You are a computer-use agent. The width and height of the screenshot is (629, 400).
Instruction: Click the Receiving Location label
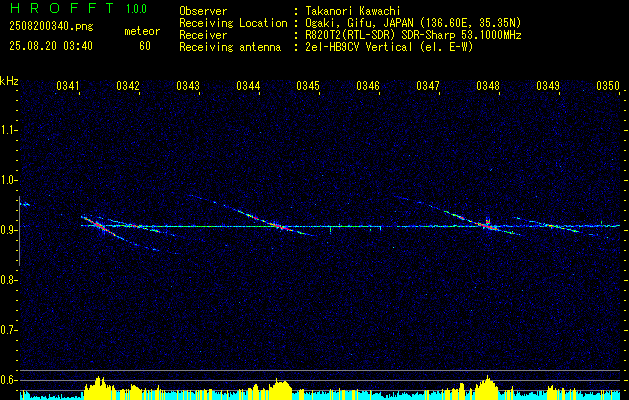coord(233,23)
